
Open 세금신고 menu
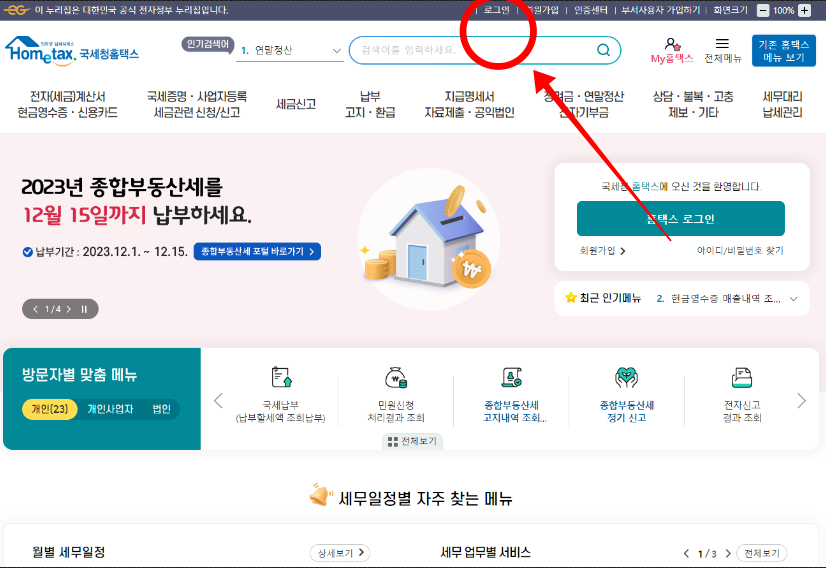[296, 104]
